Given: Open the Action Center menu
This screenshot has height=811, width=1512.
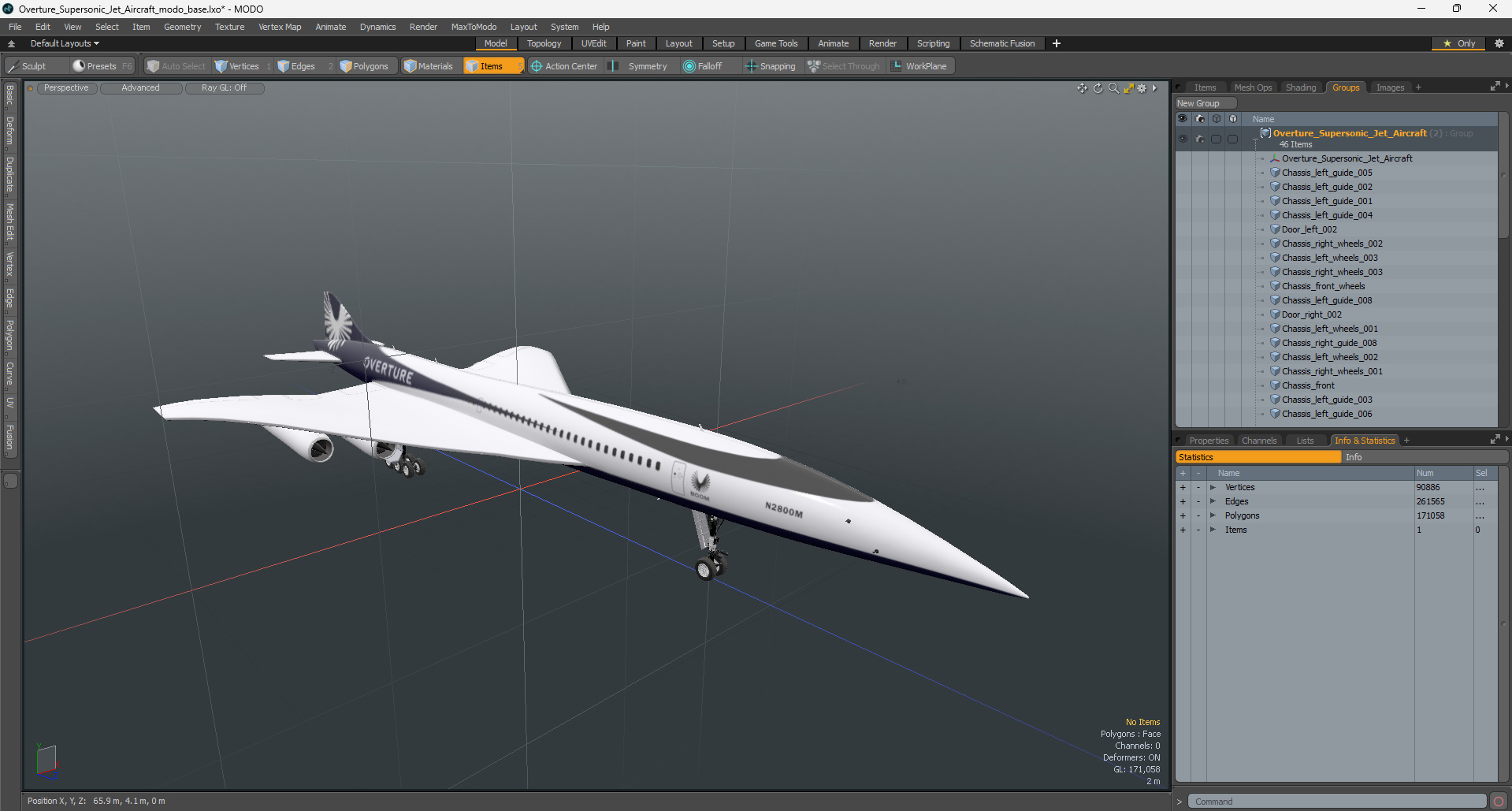Looking at the screenshot, I should point(564,66).
